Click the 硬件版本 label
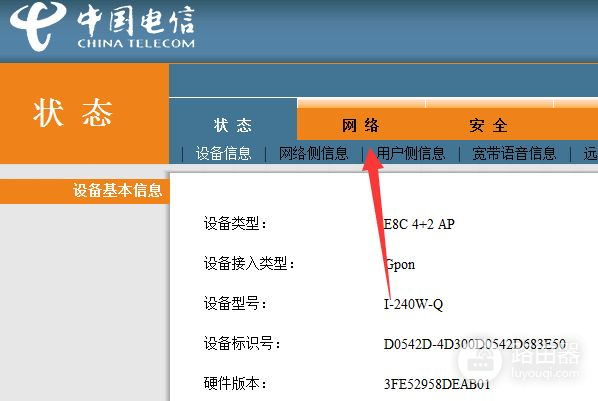The image size is (598, 401). click(x=235, y=383)
